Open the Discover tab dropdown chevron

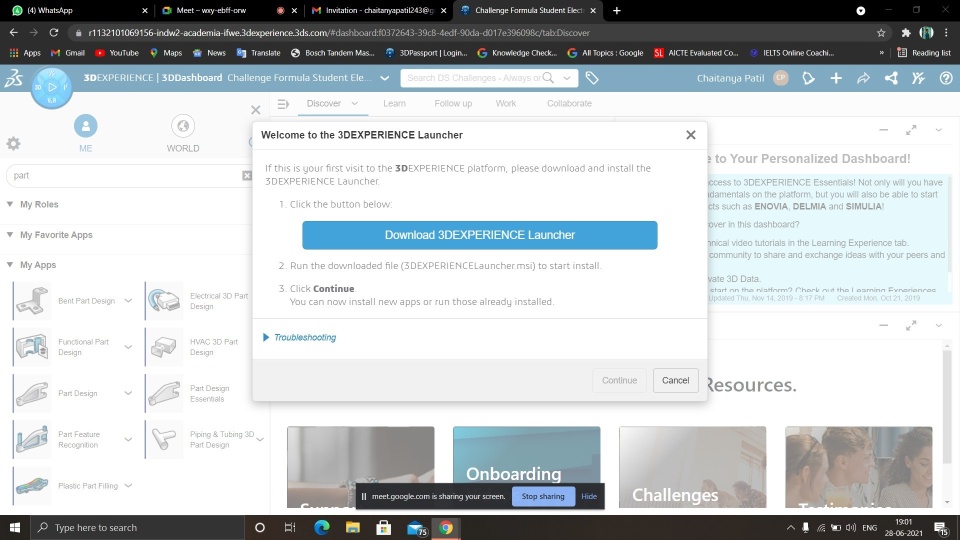coord(354,103)
